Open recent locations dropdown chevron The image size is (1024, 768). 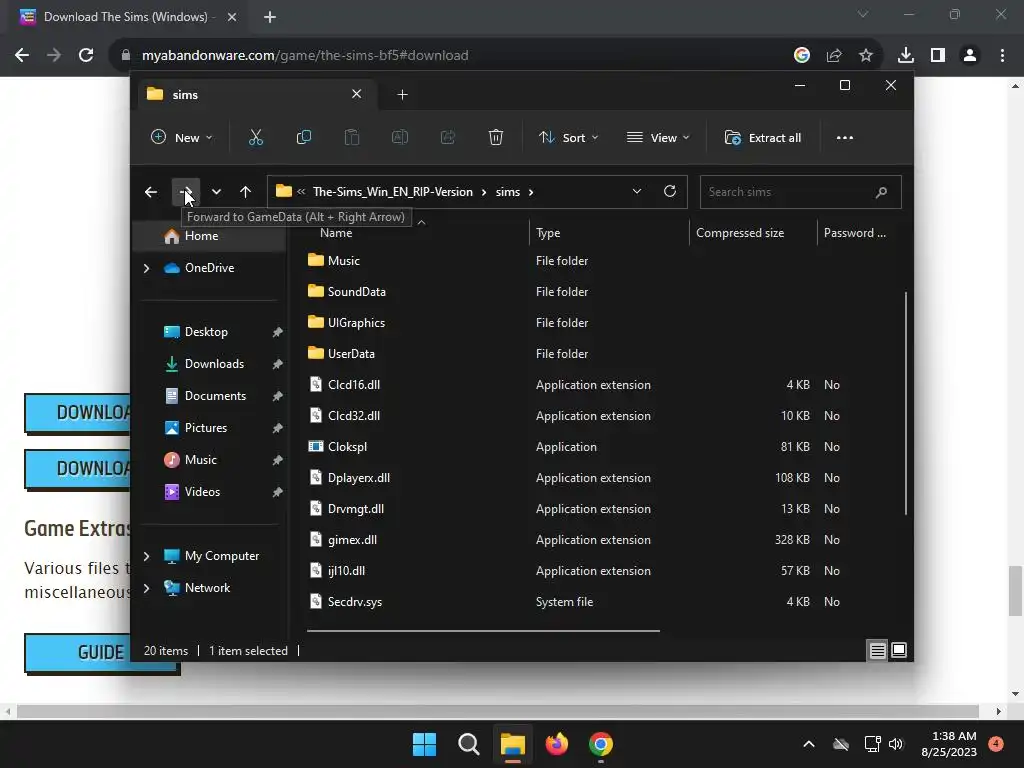pyautogui.click(x=216, y=192)
